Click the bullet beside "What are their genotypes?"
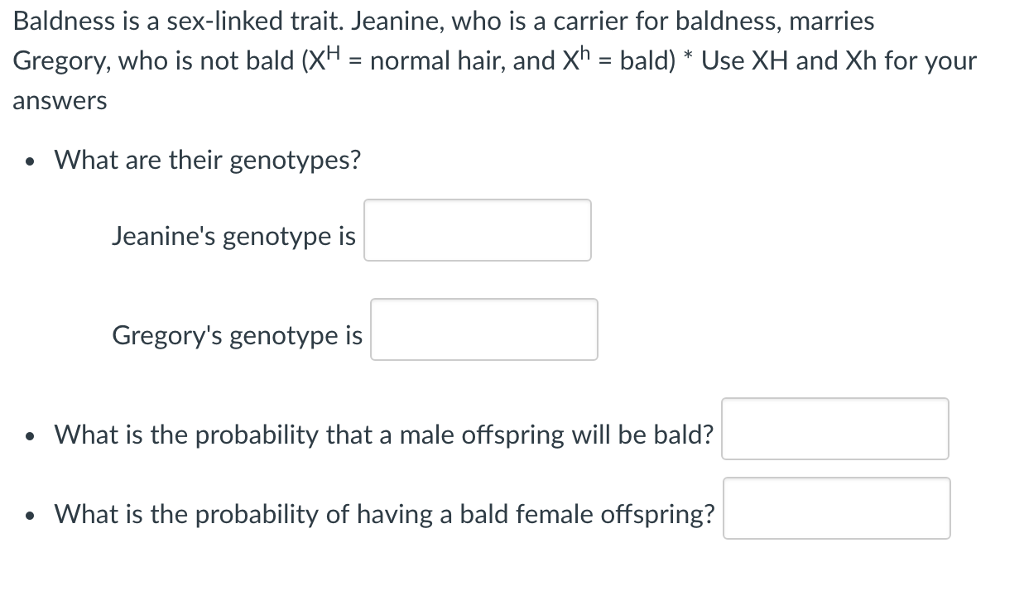Image resolution: width=1024 pixels, height=615 pixels. tap(29, 161)
